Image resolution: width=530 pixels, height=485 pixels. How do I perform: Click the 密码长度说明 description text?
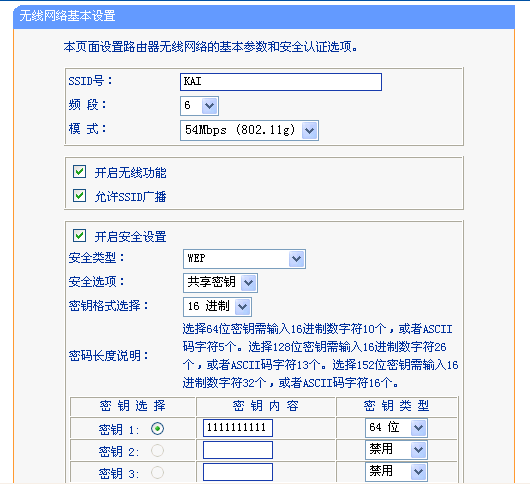[320, 356]
